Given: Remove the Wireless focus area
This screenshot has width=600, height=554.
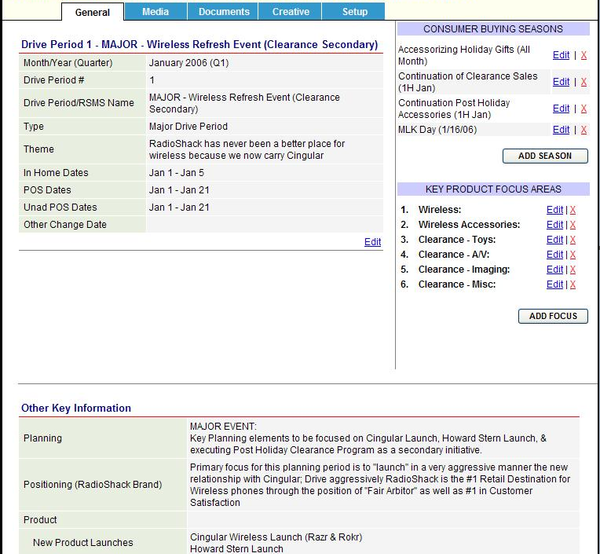Looking at the screenshot, I should tap(572, 210).
